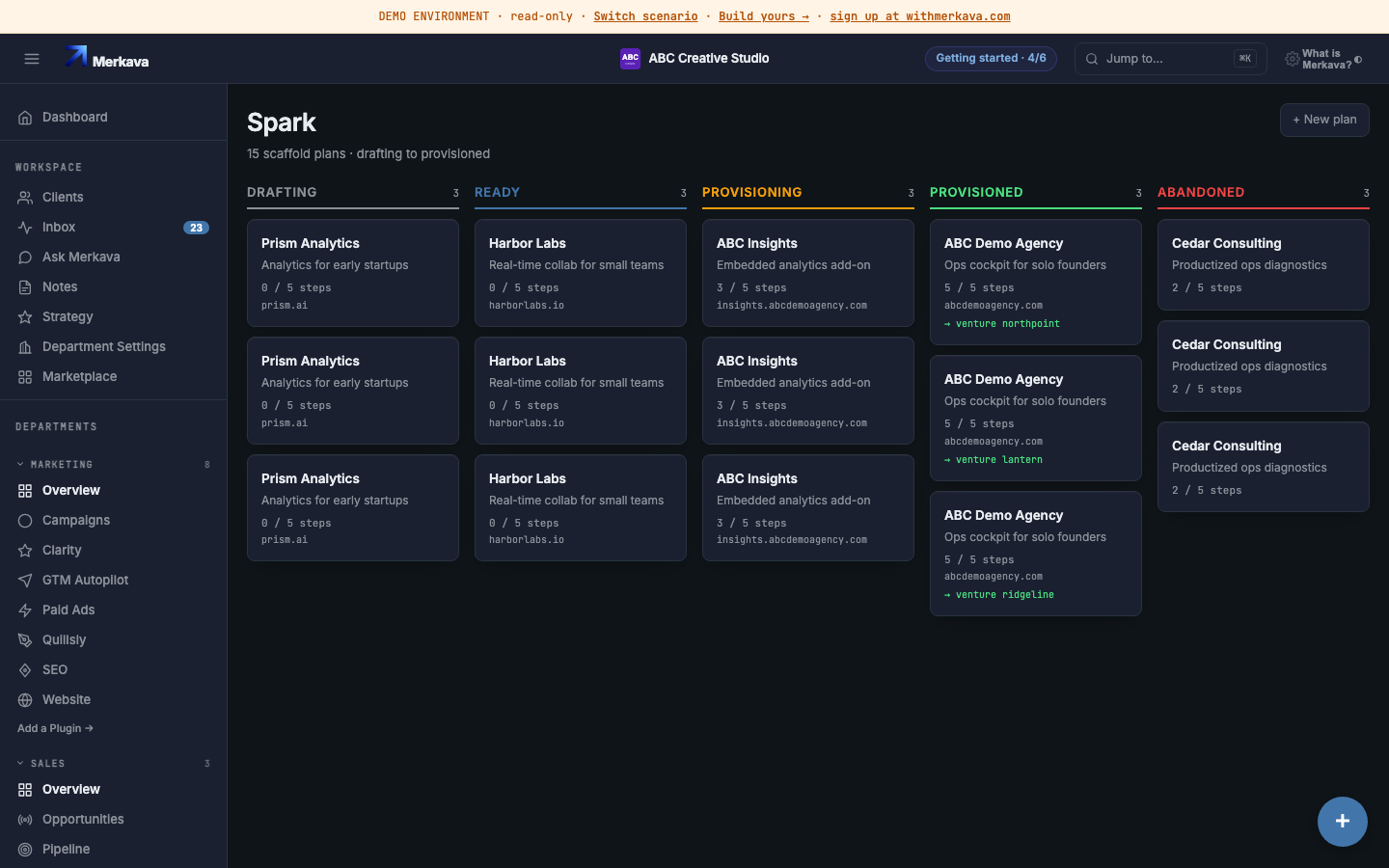Open the first Cedar Consulting card in Abandoned

(x=1264, y=265)
